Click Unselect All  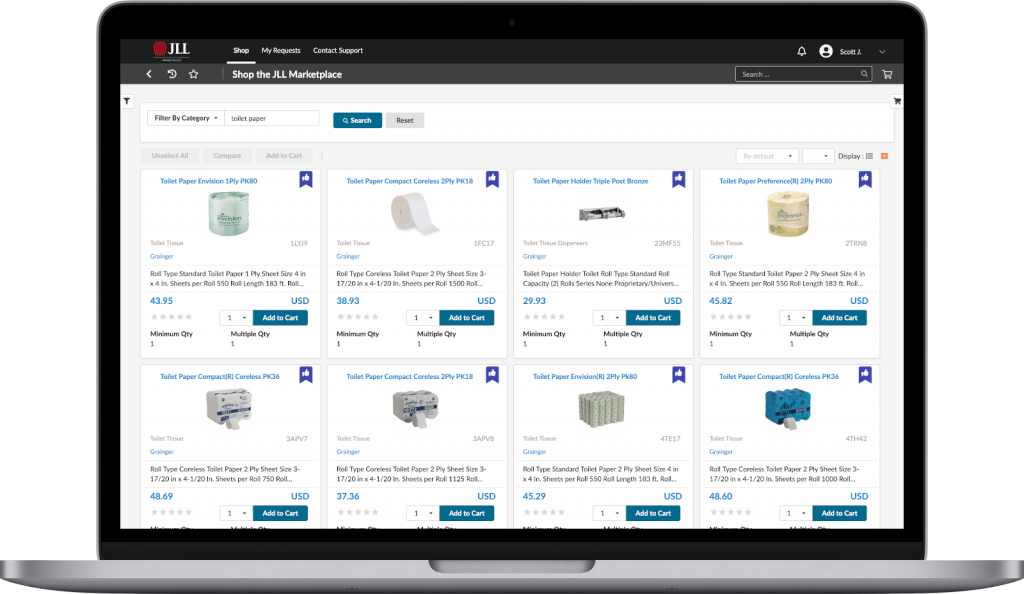[170, 156]
